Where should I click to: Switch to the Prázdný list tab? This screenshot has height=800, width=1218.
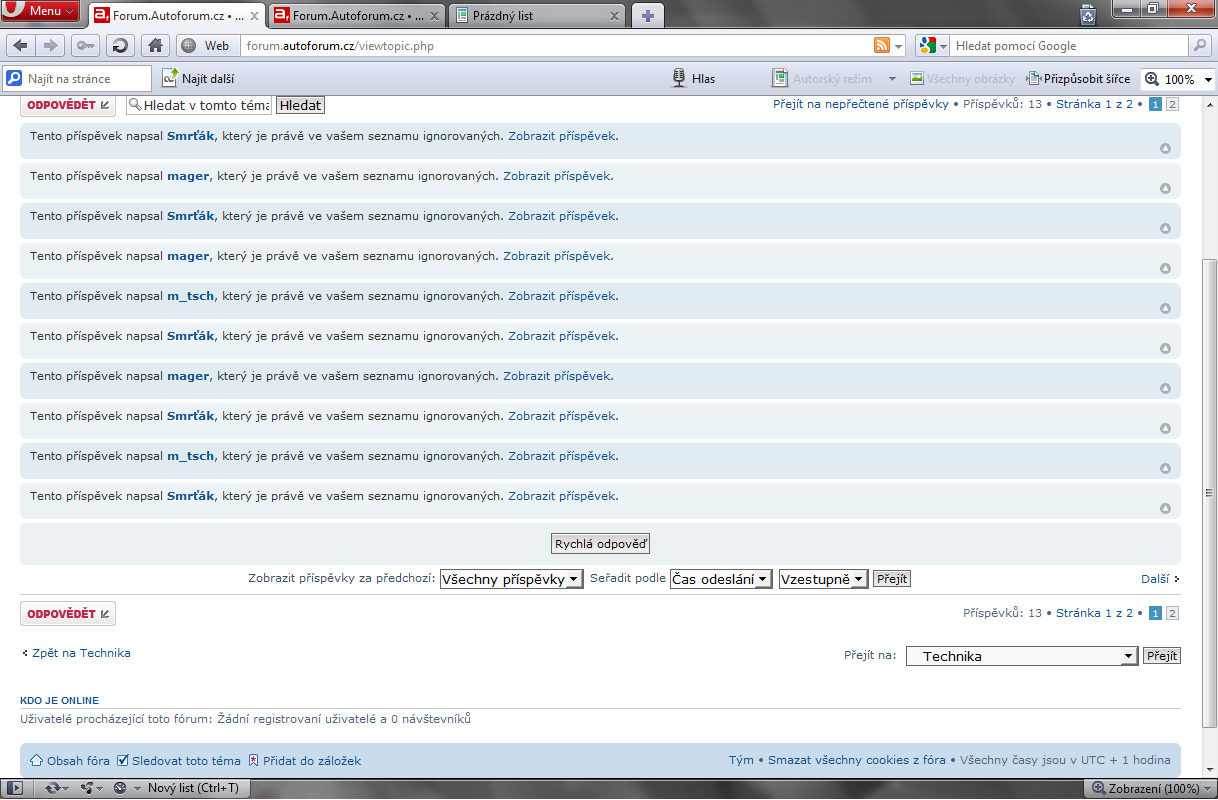click(x=537, y=16)
